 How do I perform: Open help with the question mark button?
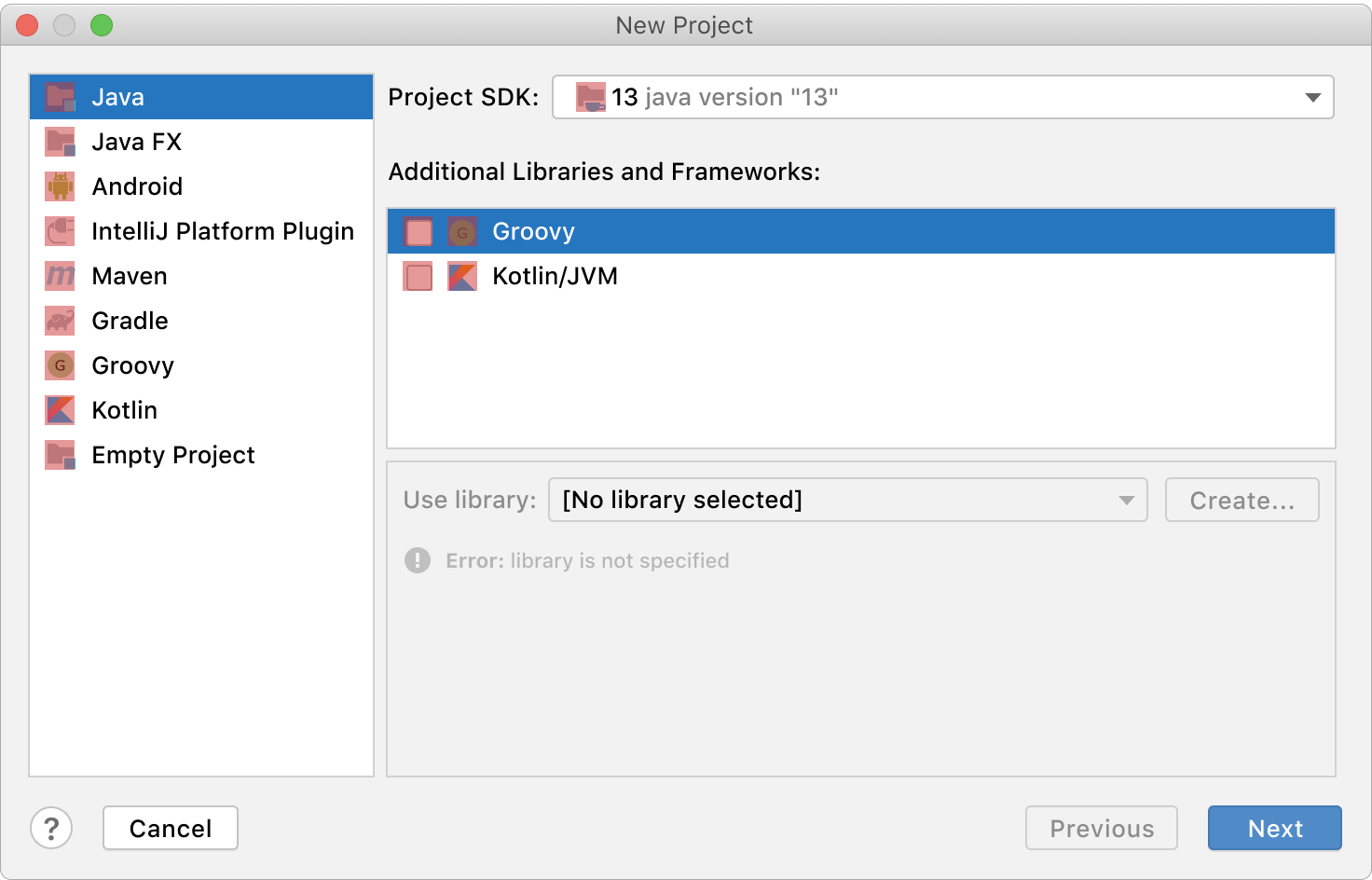pos(51,828)
